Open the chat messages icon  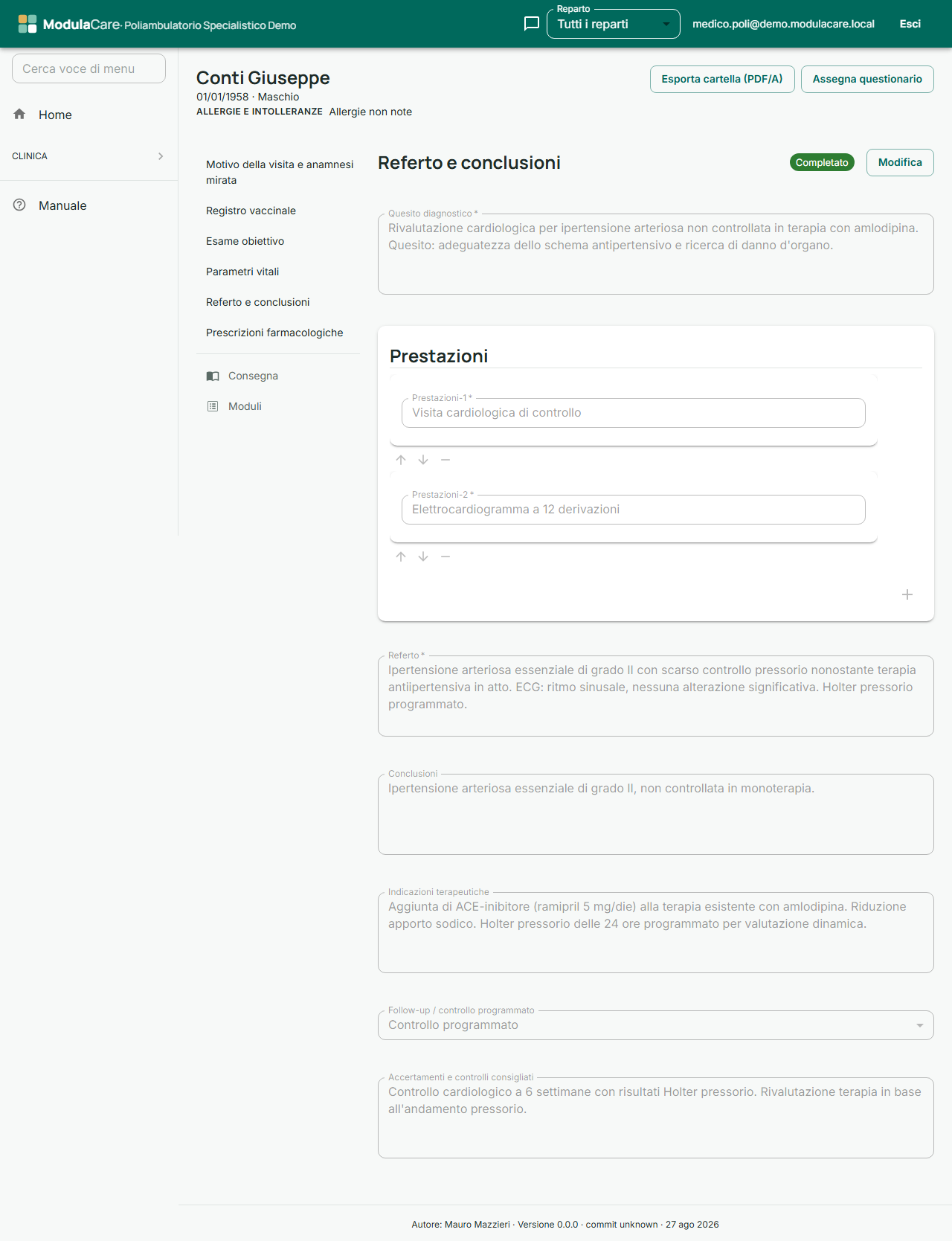532,24
